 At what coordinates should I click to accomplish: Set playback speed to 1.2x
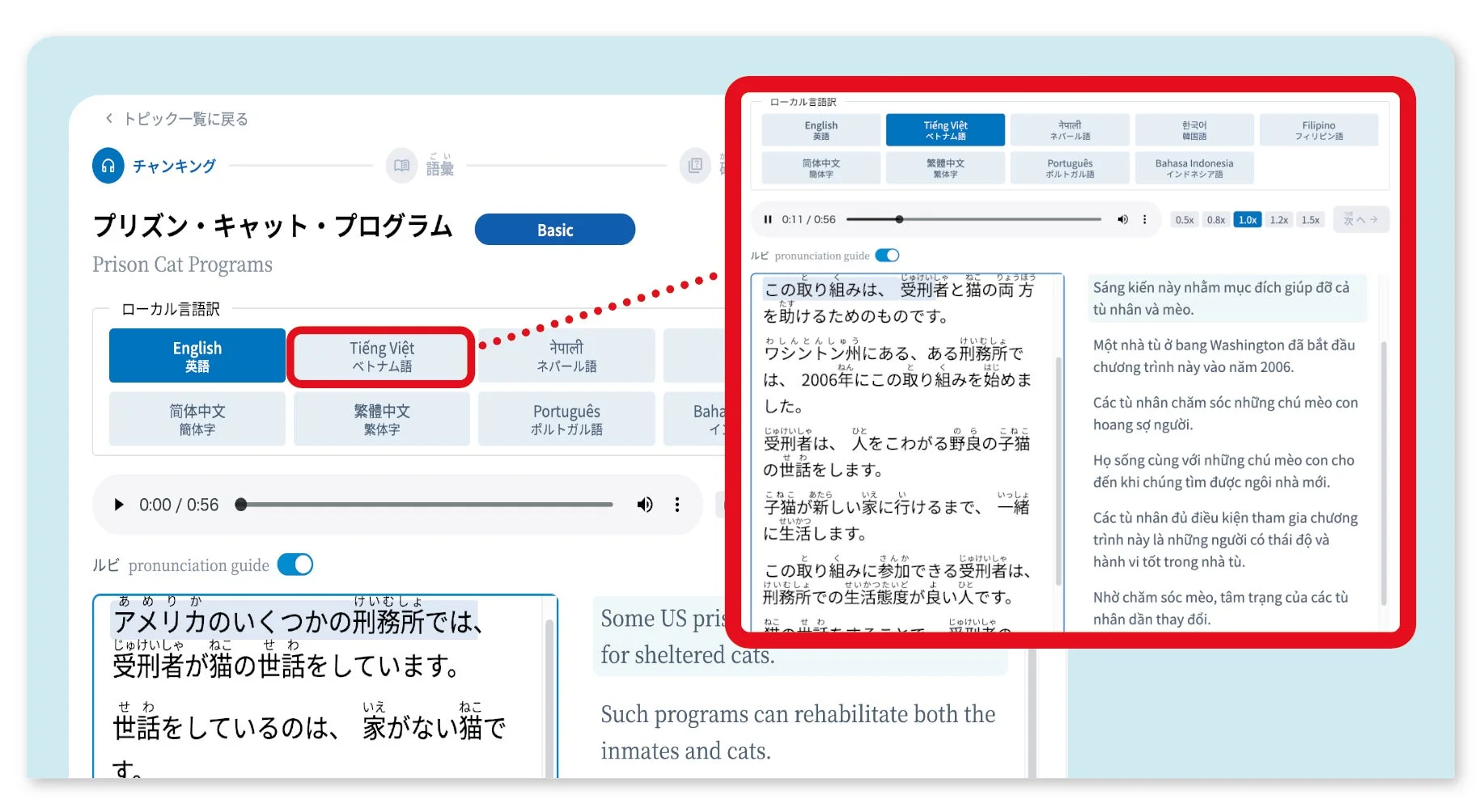coord(1279,220)
